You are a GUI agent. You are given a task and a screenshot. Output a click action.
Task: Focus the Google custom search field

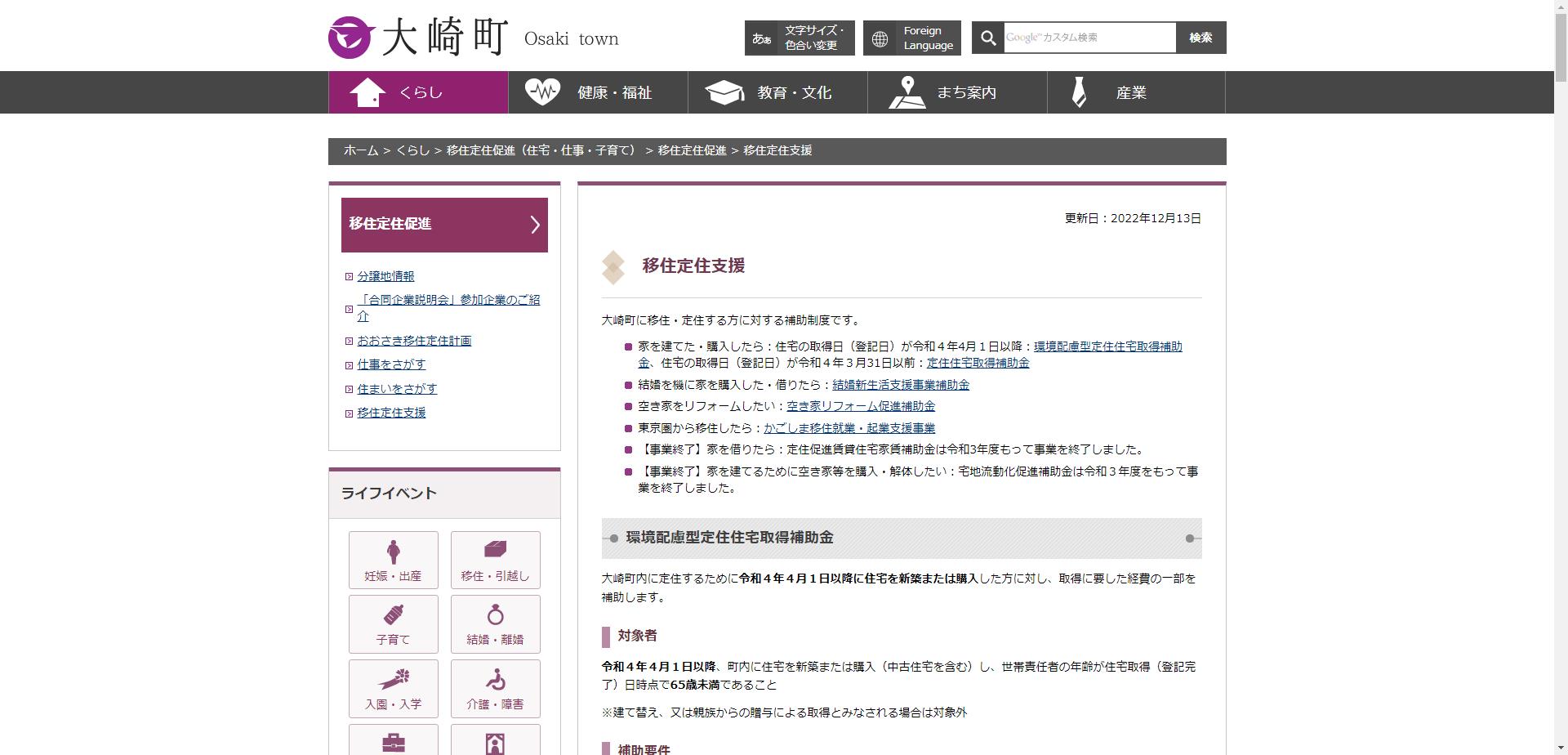pyautogui.click(x=1089, y=38)
